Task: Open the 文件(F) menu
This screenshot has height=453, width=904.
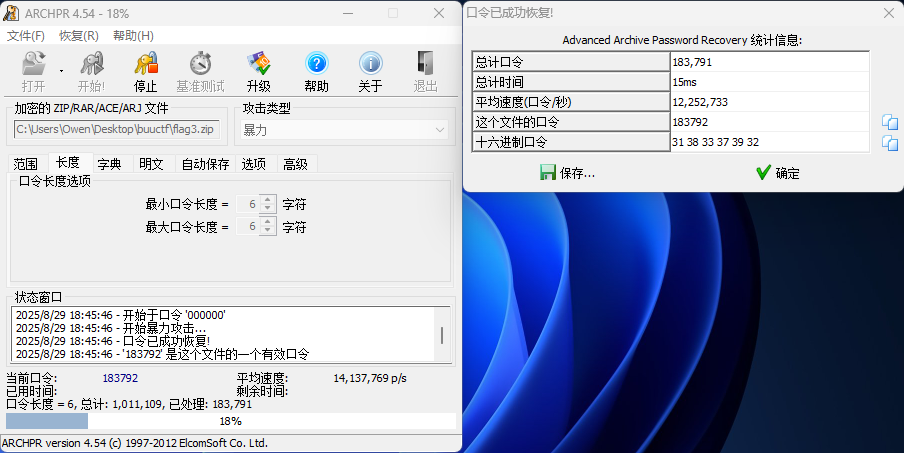Action: tap(26, 36)
